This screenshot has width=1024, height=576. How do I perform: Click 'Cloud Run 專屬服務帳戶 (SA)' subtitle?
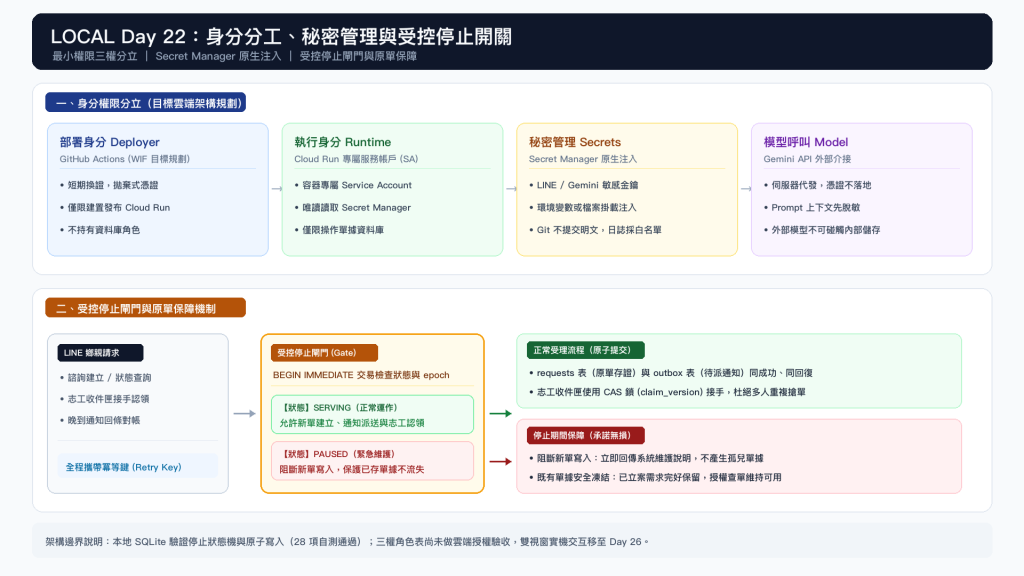click(x=356, y=159)
